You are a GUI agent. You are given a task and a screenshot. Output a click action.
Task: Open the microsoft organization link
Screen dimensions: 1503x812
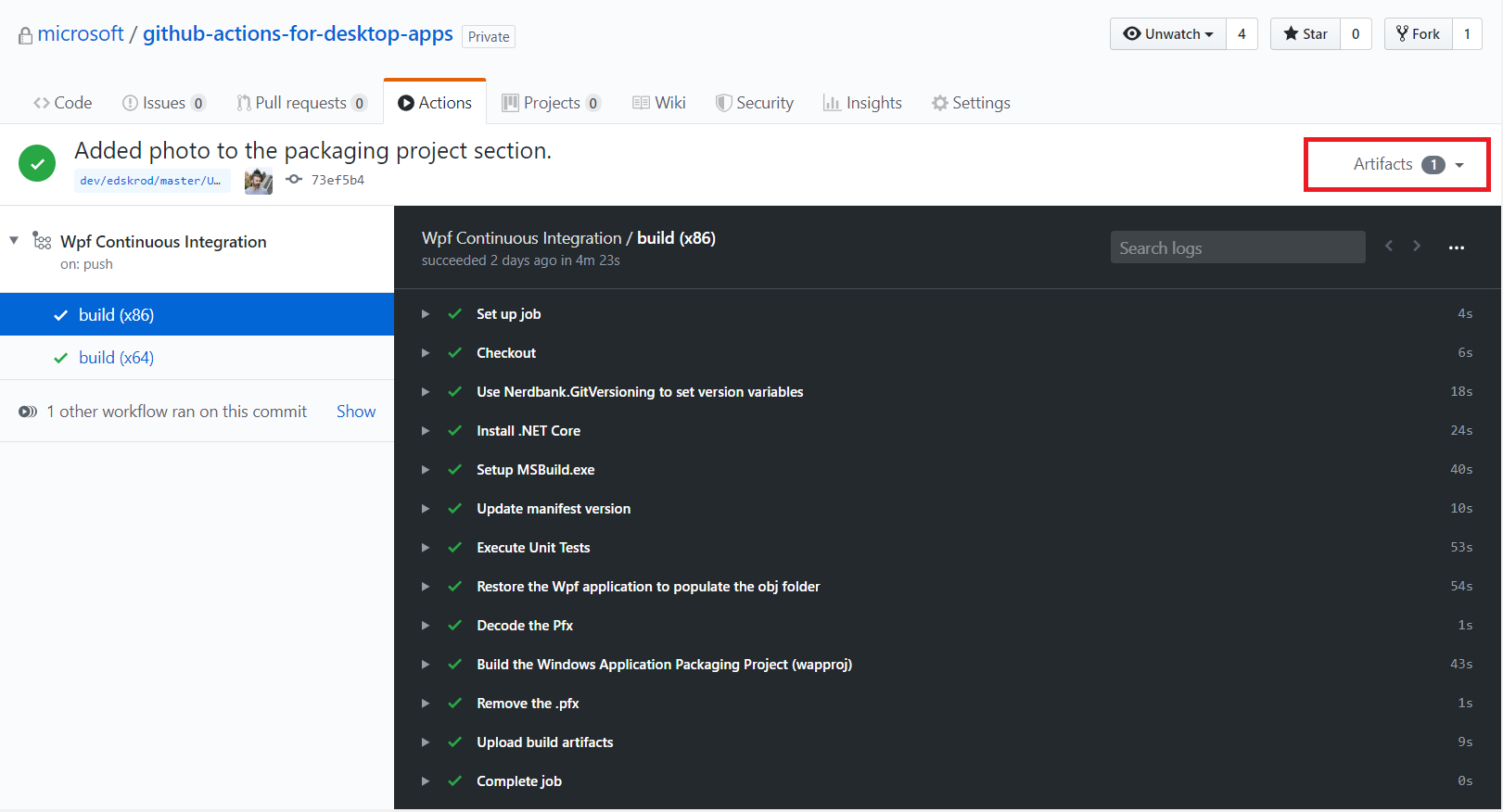coord(81,34)
